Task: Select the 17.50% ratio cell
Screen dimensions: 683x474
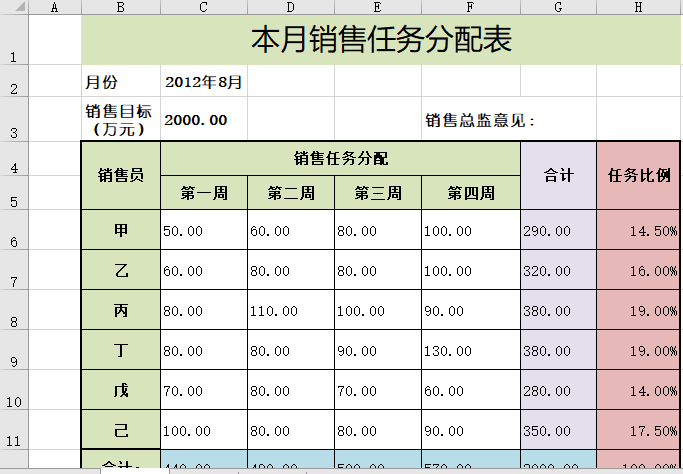Action: (640, 430)
